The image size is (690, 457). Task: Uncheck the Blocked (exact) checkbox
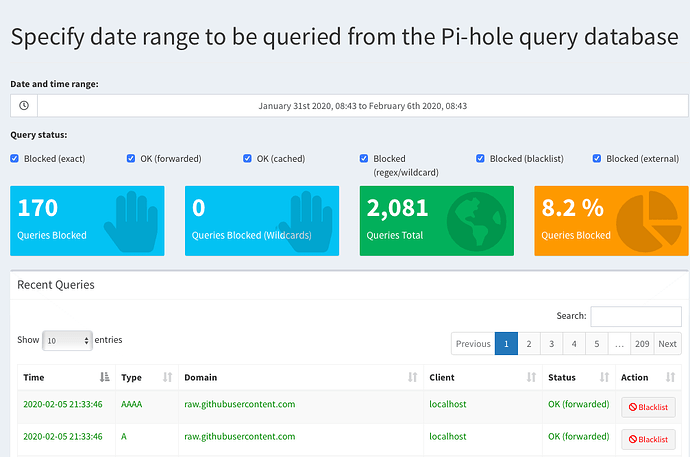14,158
